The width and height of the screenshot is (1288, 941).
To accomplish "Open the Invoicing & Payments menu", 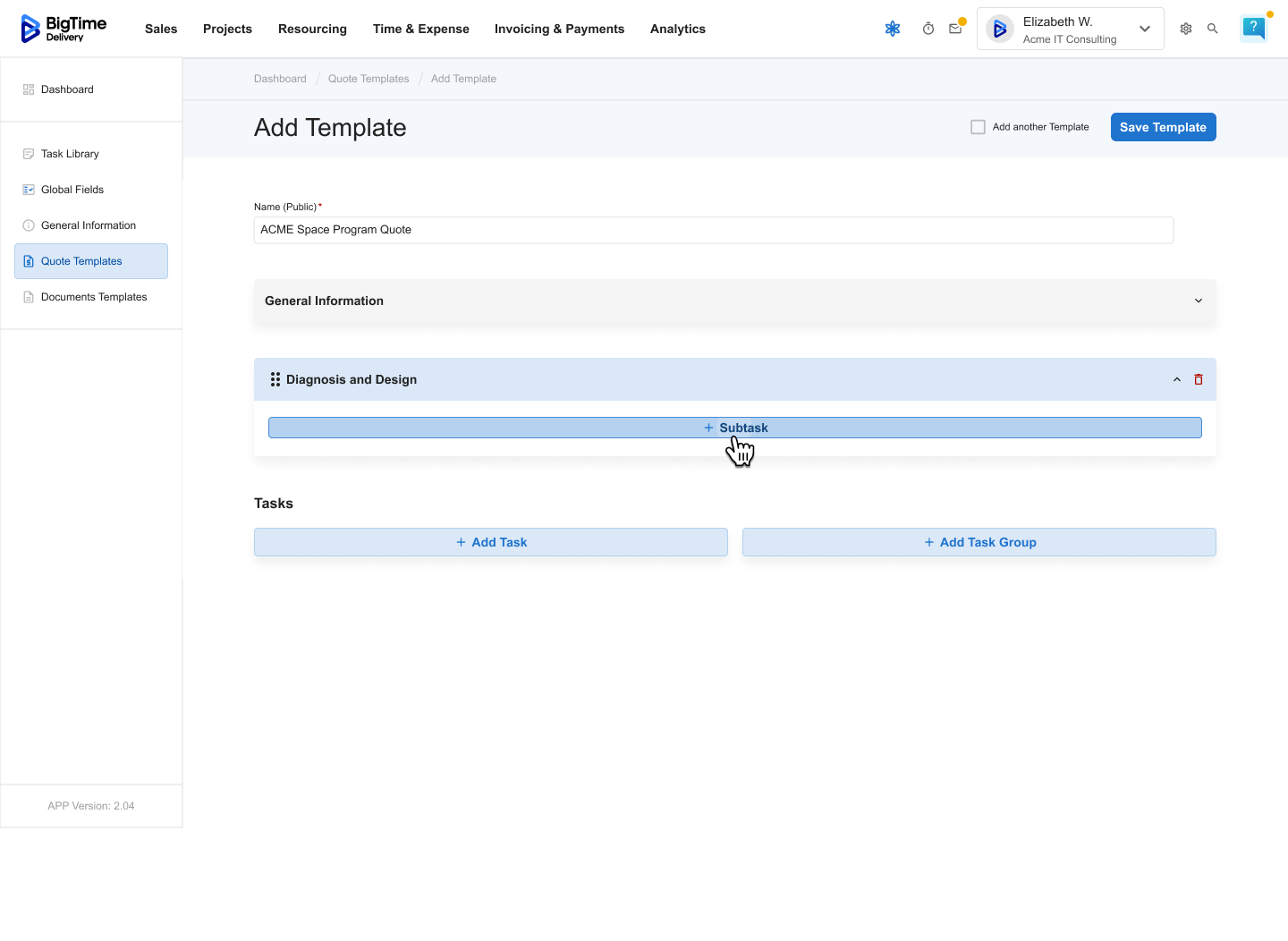I will [x=559, y=29].
